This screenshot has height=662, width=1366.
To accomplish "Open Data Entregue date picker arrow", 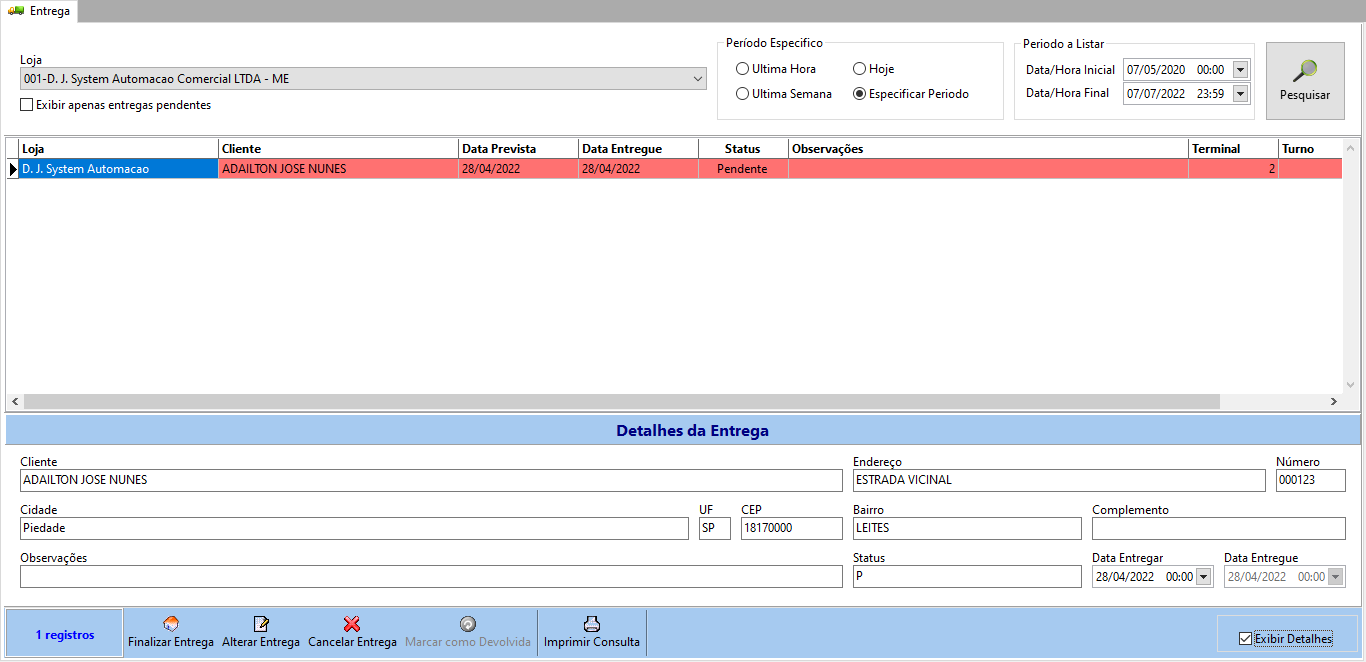I will coord(1335,577).
